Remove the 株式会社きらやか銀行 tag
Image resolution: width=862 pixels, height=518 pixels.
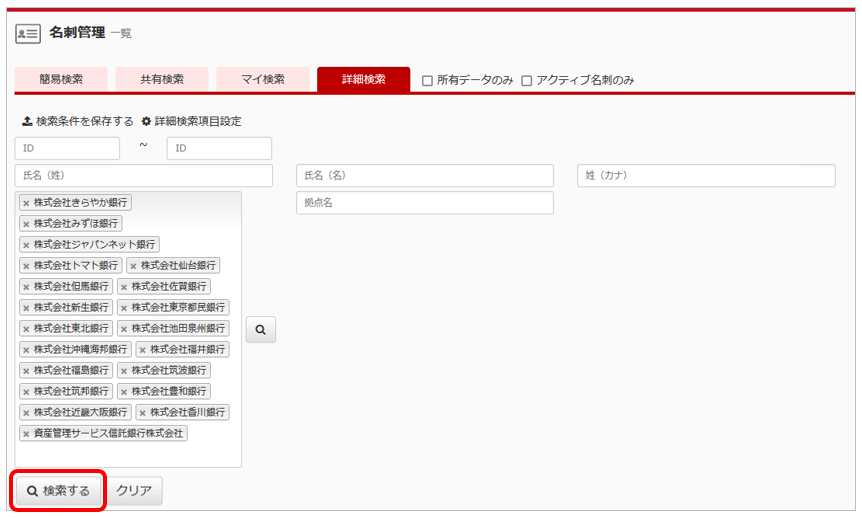click(26, 203)
